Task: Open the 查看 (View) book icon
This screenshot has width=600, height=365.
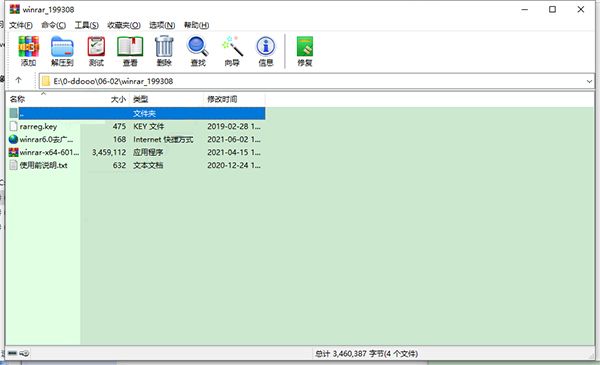Action: [130, 51]
